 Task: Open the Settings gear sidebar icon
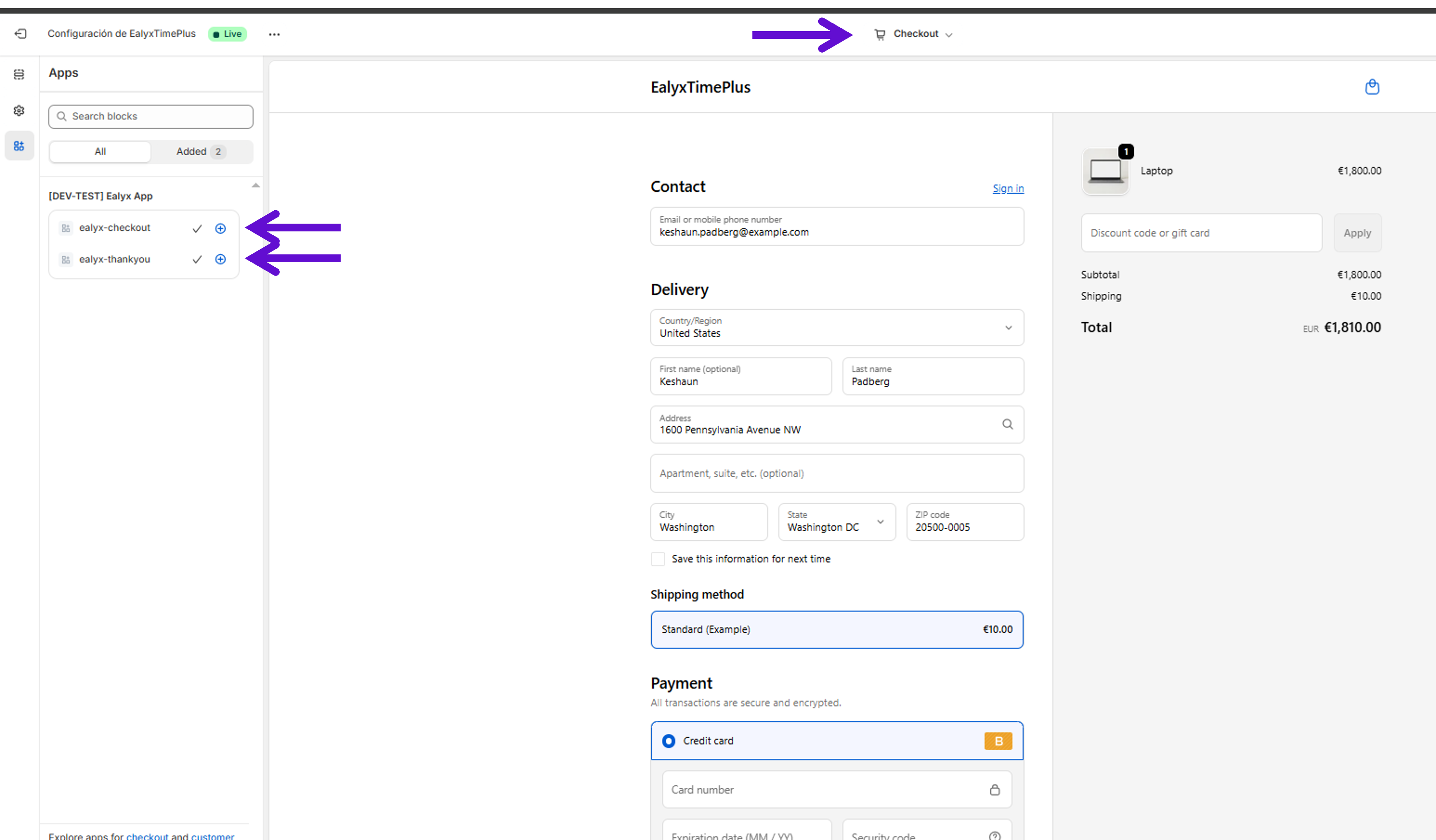19,111
